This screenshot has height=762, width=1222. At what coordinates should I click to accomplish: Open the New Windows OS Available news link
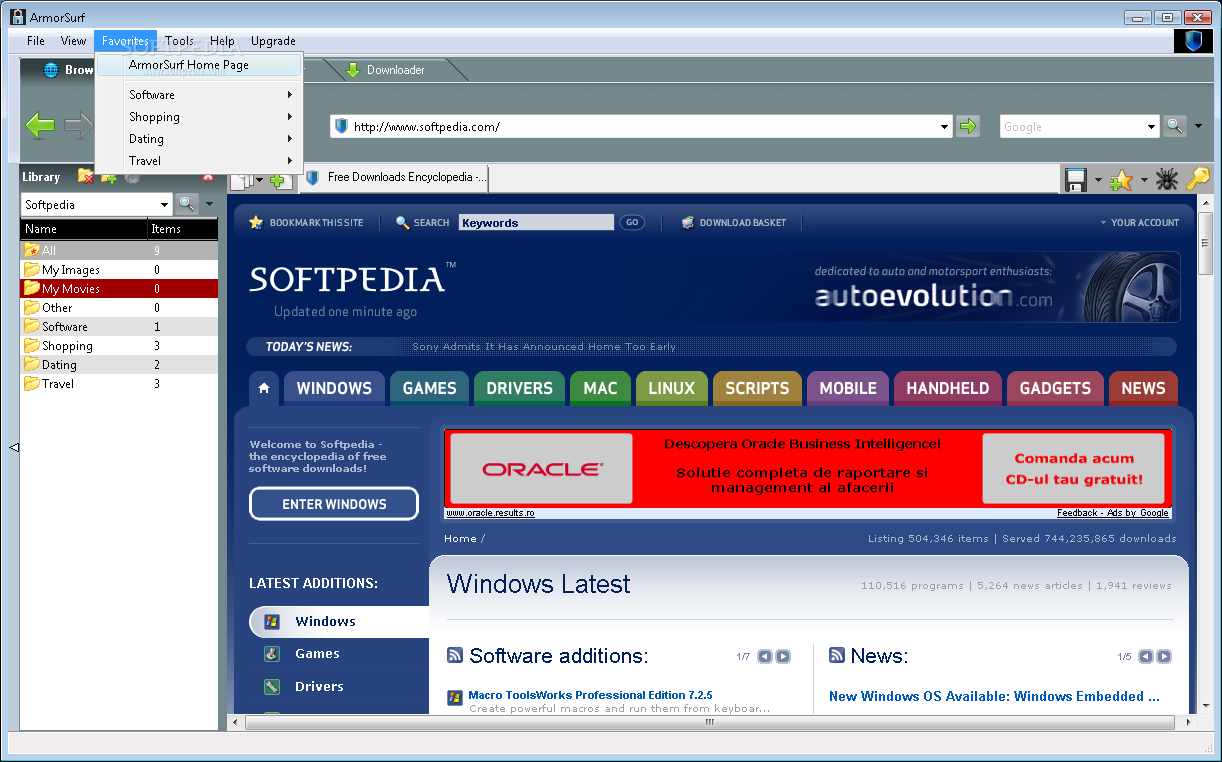pyautogui.click(x=994, y=696)
